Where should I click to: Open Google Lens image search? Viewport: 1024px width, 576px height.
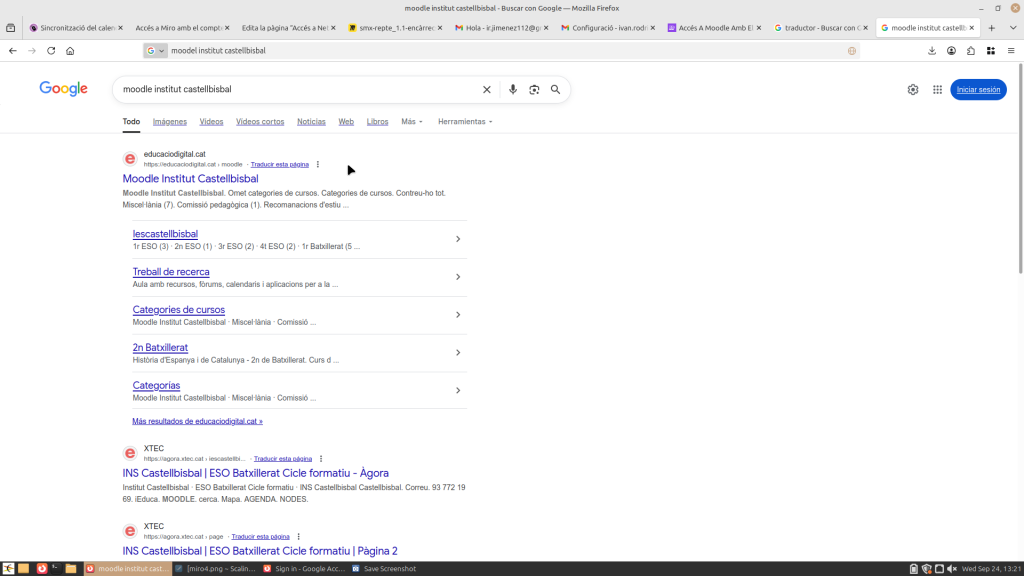click(534, 89)
